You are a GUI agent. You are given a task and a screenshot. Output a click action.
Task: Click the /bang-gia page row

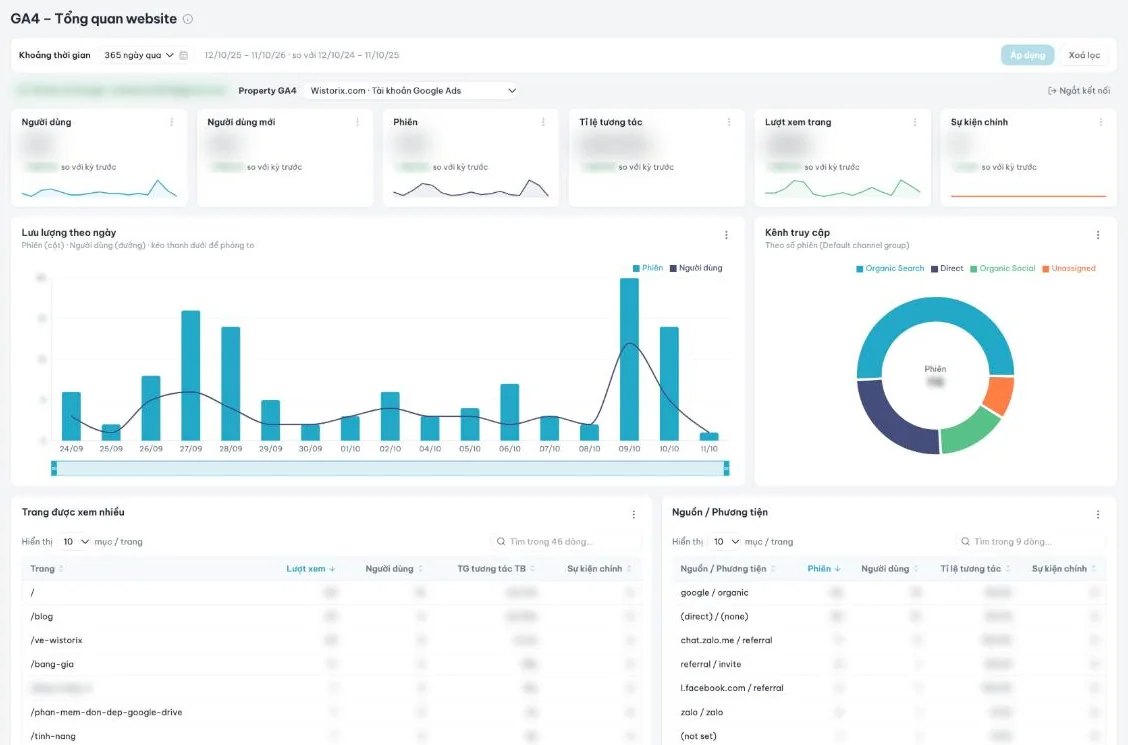[x=331, y=664]
